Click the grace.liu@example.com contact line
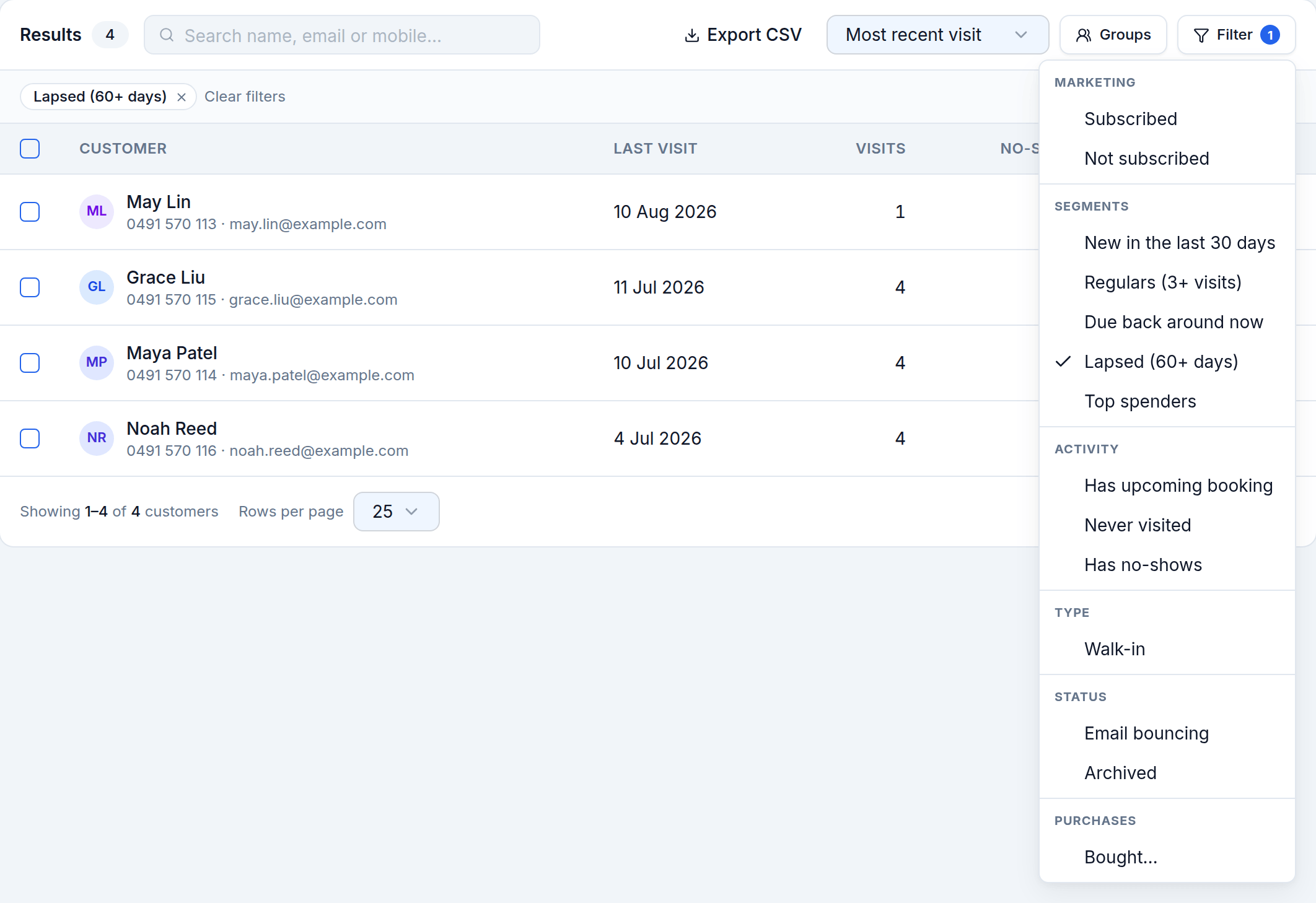The height and width of the screenshot is (903, 1316). coord(262,300)
